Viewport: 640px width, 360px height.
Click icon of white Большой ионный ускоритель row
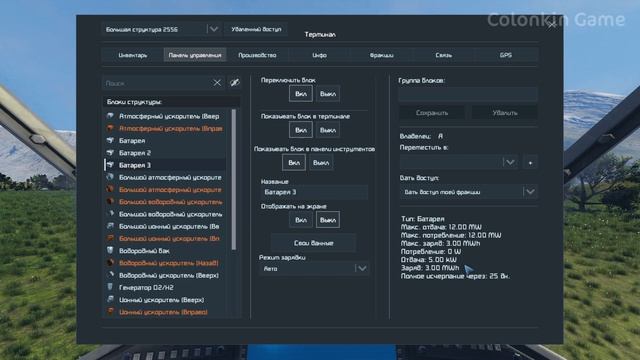[110, 226]
